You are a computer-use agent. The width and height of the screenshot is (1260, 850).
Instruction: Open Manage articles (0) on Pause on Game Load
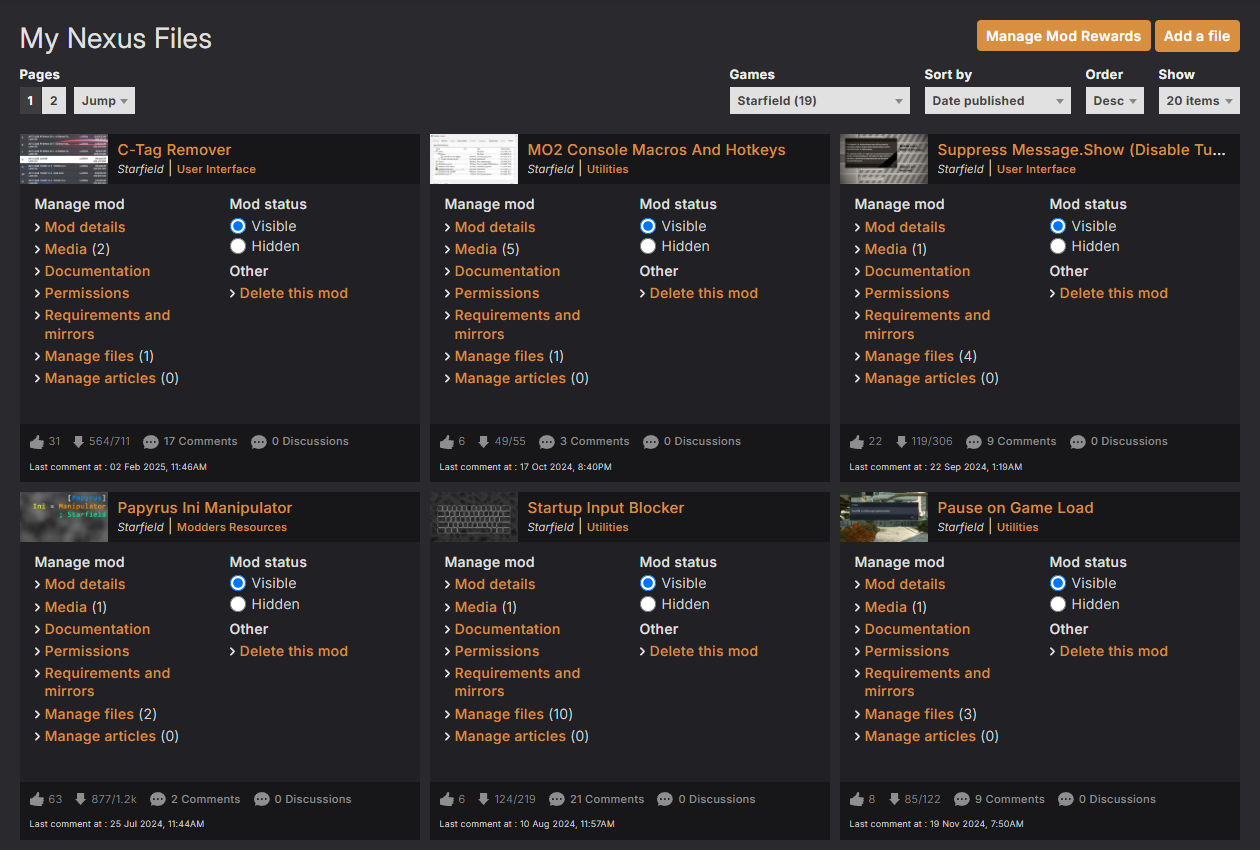(931, 736)
